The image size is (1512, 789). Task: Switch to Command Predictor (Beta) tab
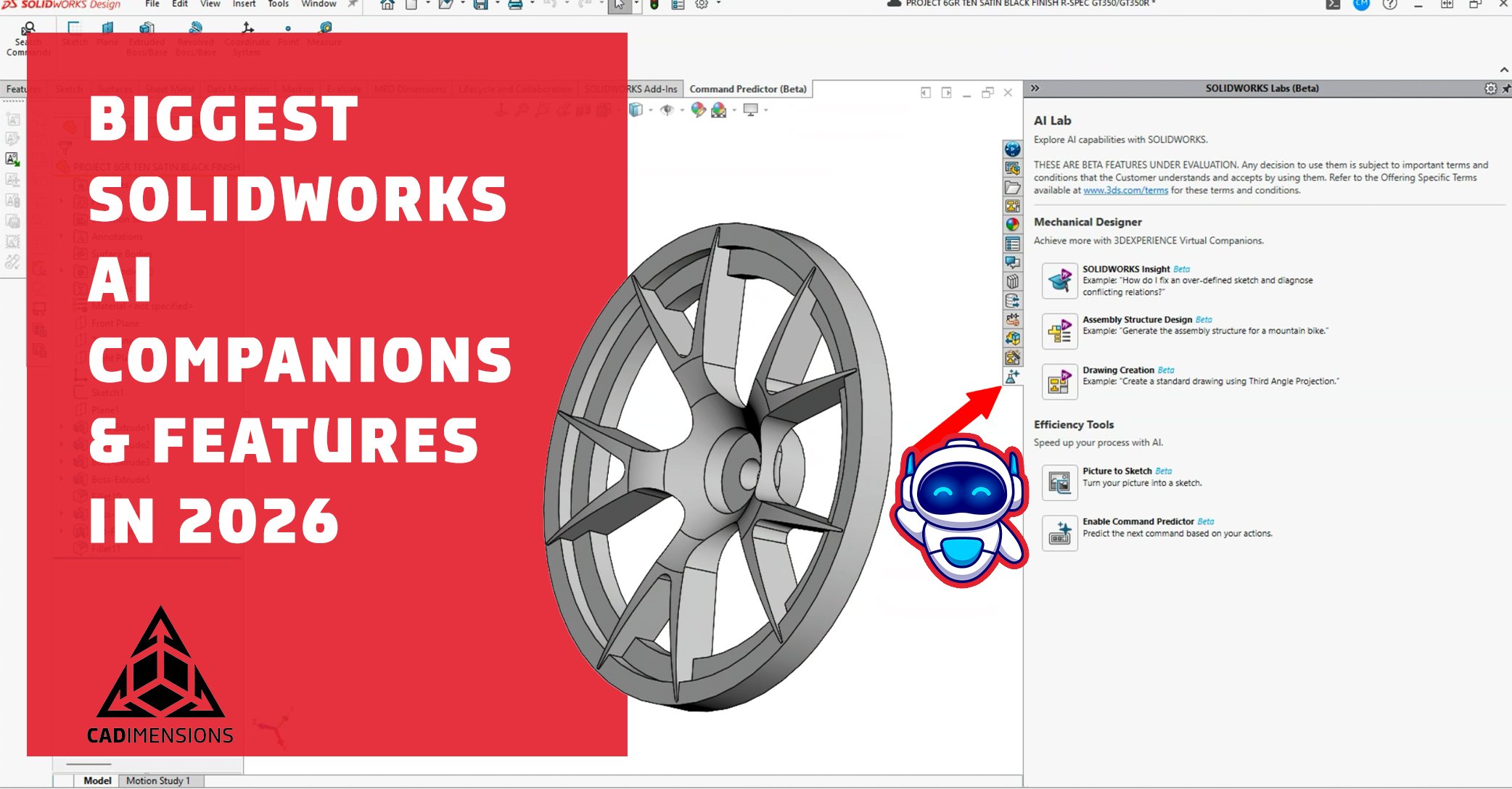pos(747,89)
